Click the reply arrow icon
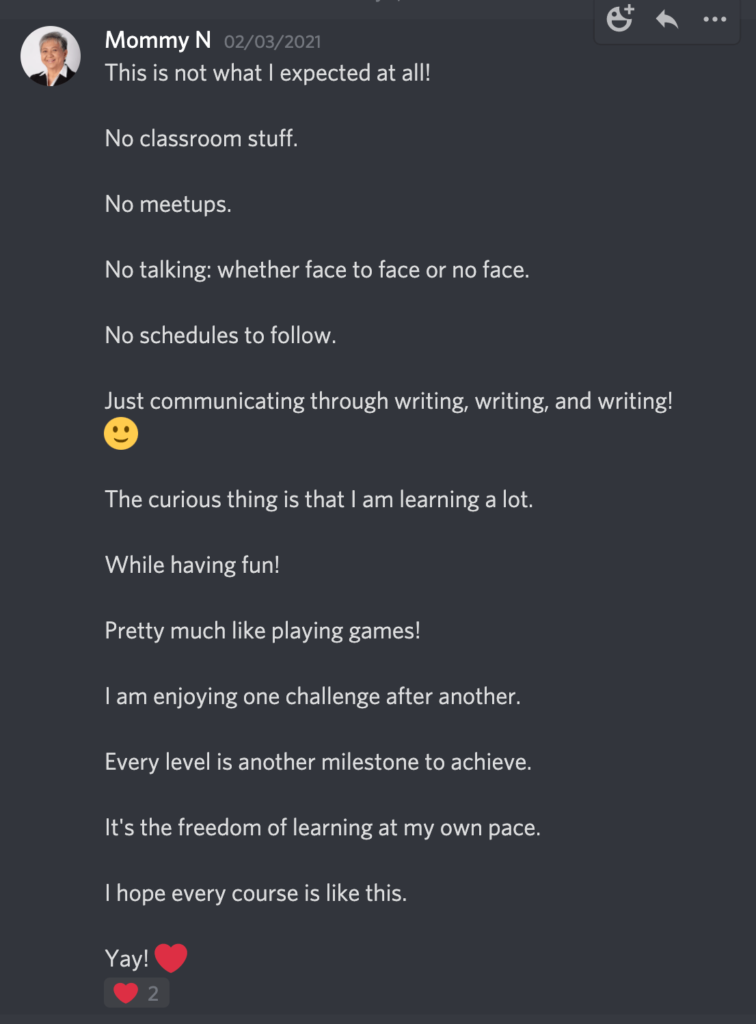 667,20
